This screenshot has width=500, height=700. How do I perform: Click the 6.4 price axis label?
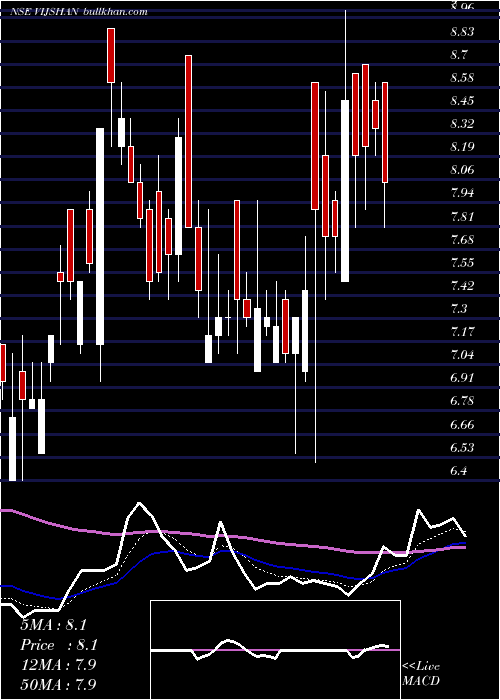[459, 470]
